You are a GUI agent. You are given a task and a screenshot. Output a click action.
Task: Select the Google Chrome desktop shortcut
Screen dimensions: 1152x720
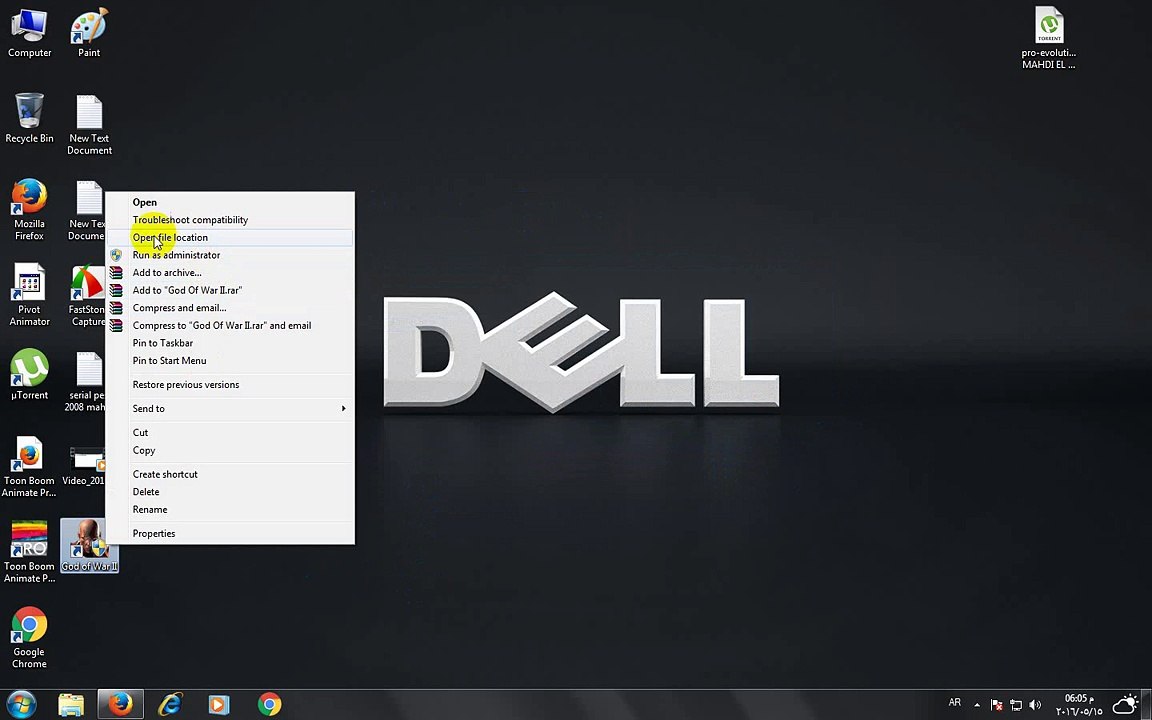click(29, 637)
